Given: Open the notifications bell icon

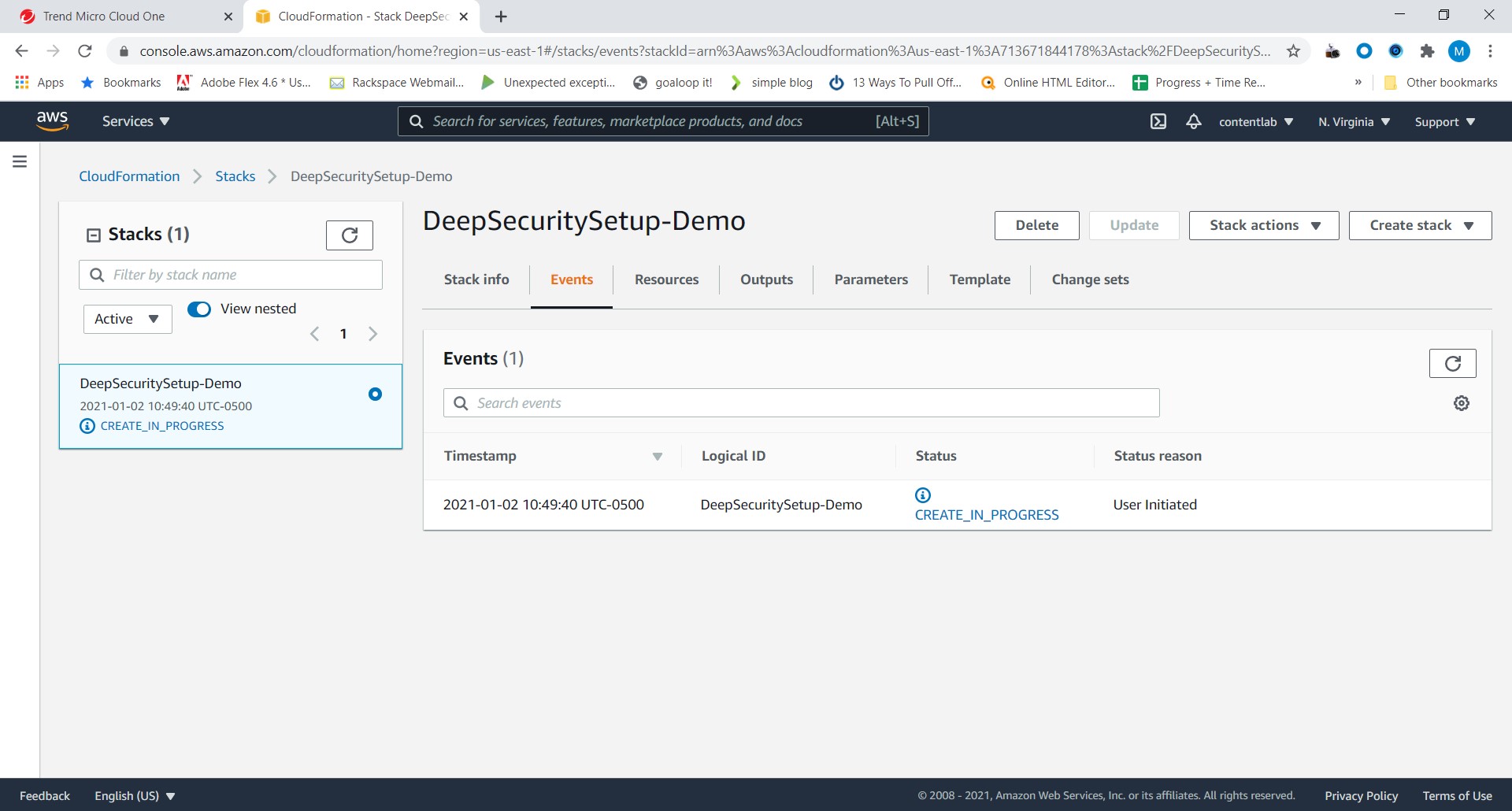Looking at the screenshot, I should tap(1194, 121).
